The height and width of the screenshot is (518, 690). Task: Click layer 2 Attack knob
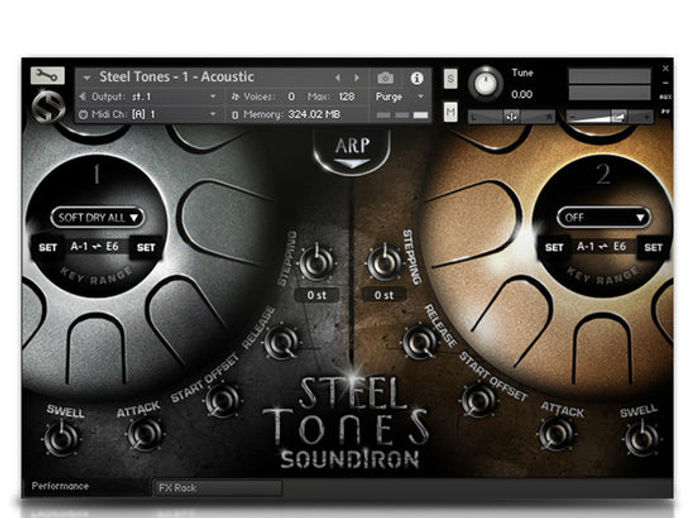click(x=556, y=434)
